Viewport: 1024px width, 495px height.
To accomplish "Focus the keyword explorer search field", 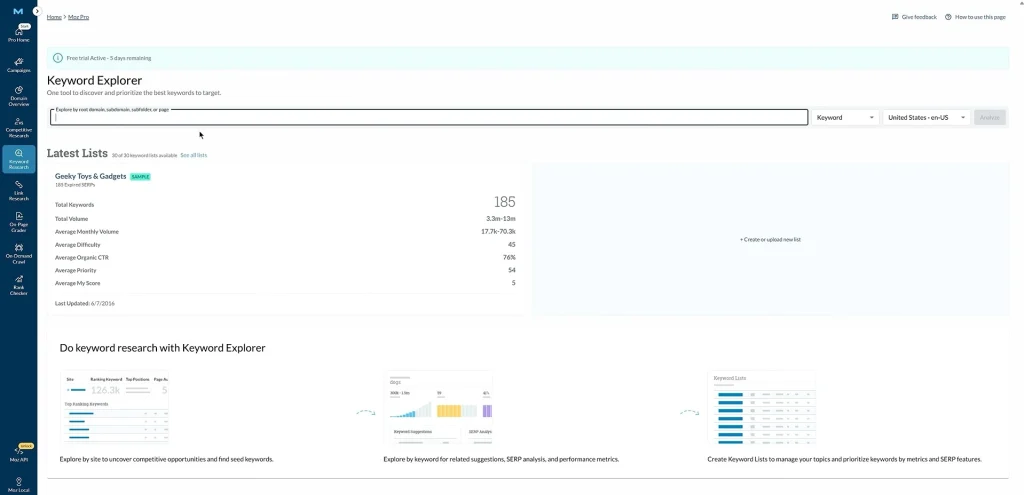I will [429, 117].
